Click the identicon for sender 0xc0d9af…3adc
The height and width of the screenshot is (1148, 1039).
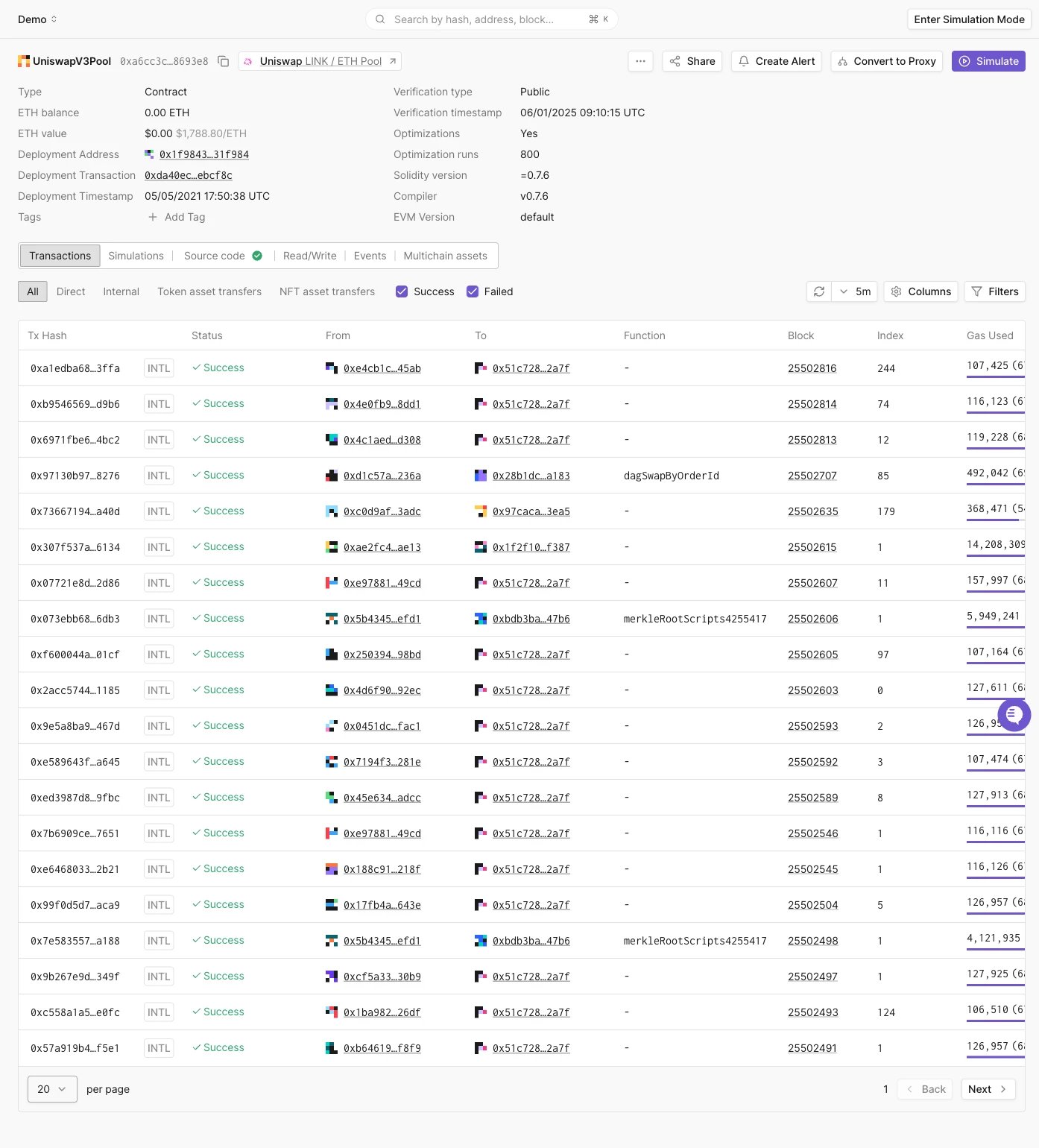332,511
